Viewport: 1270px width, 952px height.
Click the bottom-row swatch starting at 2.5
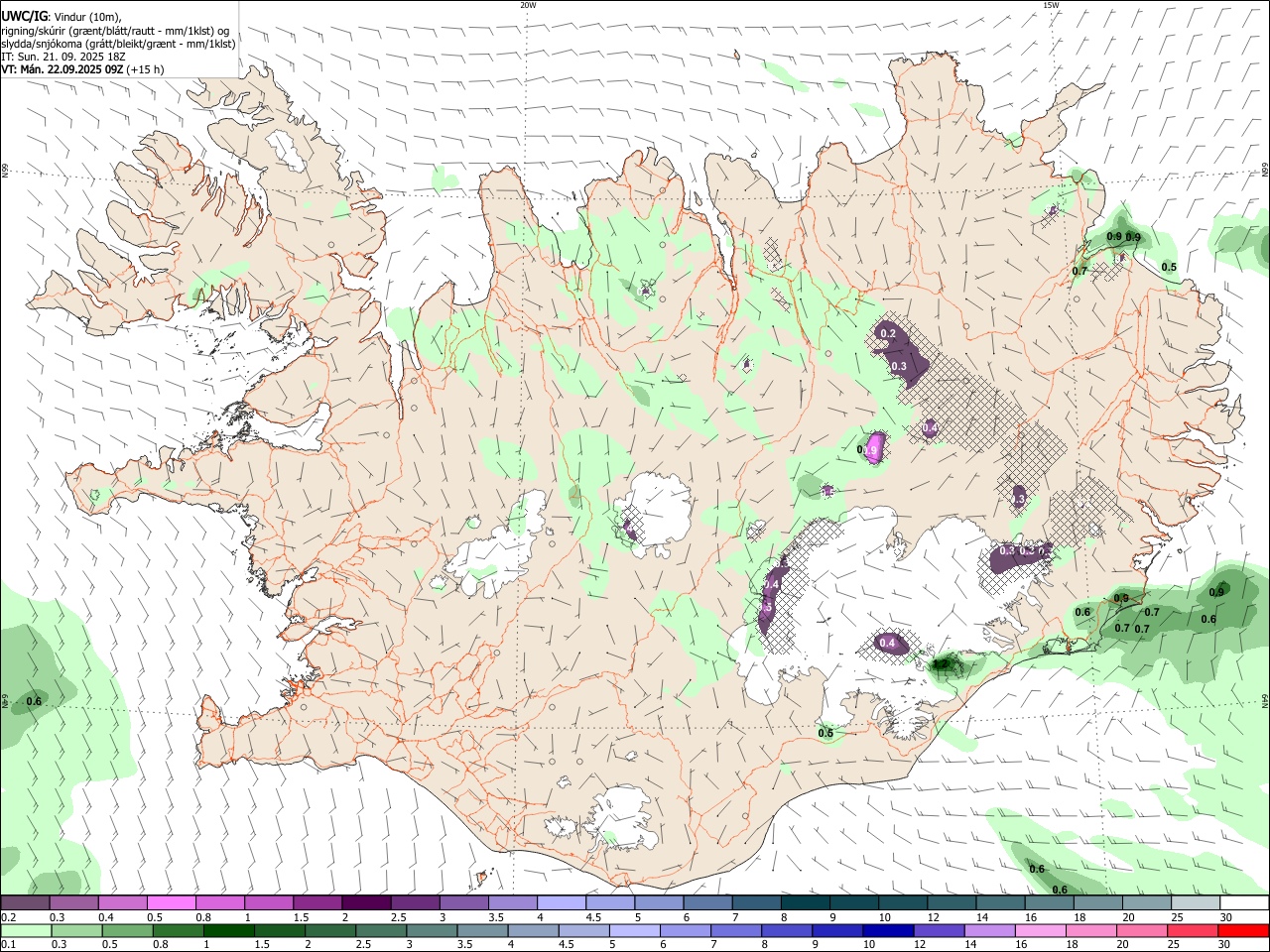point(380,930)
